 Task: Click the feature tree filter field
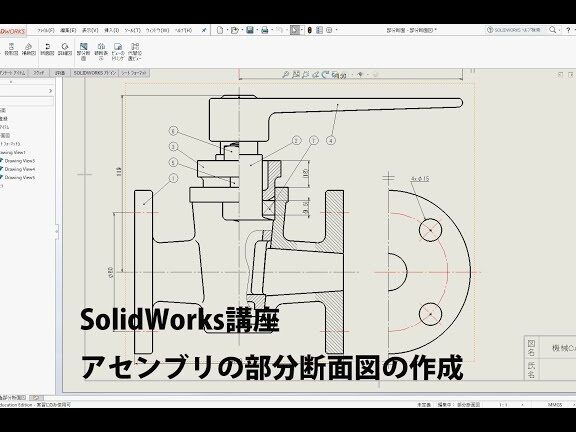[27, 101]
